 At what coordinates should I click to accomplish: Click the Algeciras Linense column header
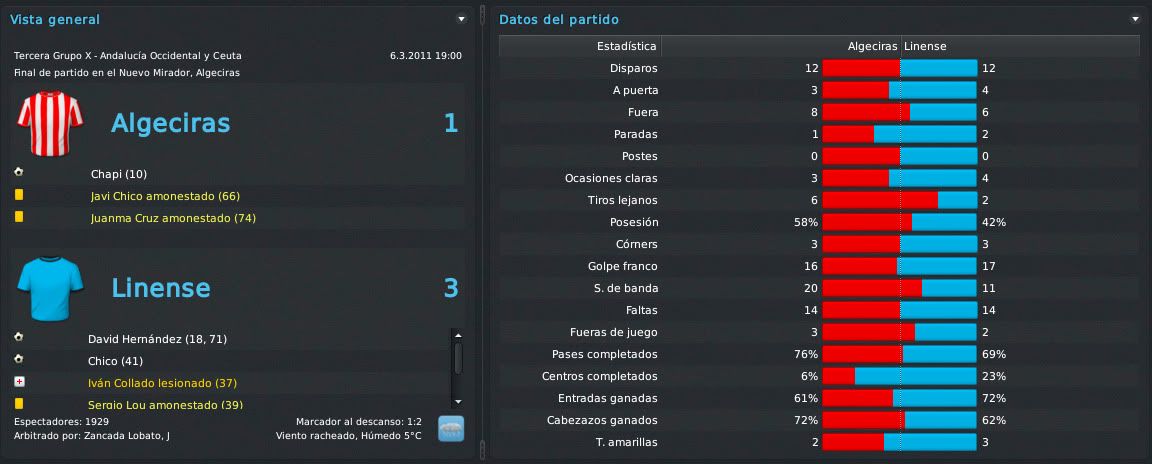click(x=900, y=46)
